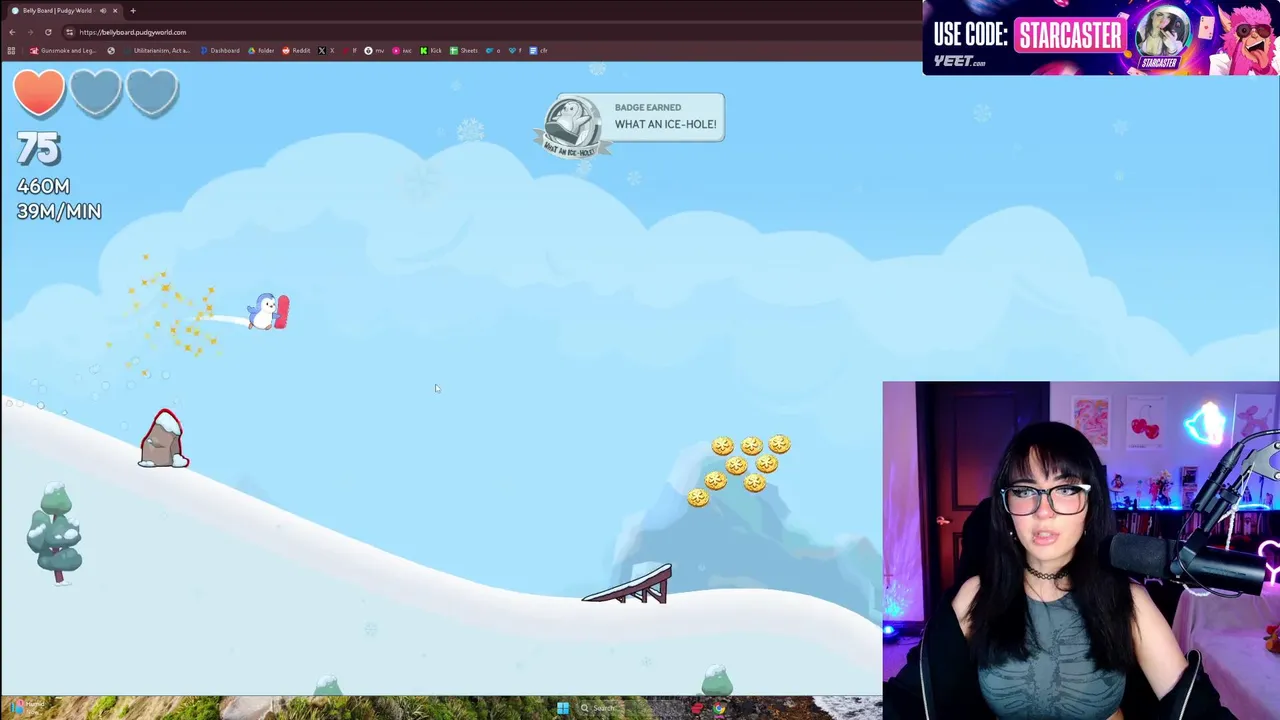Open the iwc bookmark
Image resolution: width=1280 pixels, height=720 pixels.
[x=402, y=50]
